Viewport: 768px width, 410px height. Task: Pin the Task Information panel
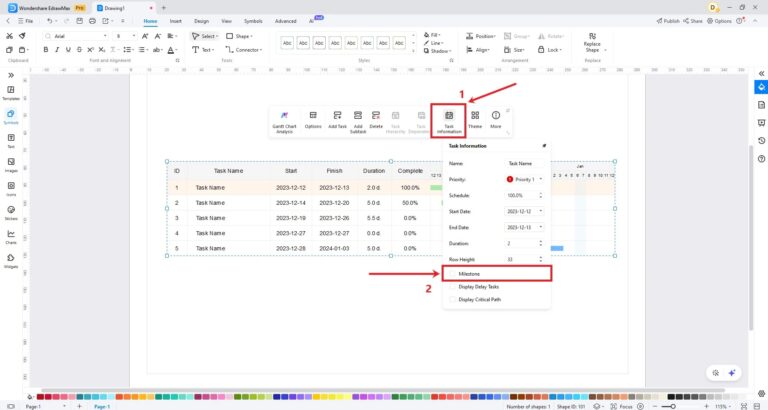(544, 146)
